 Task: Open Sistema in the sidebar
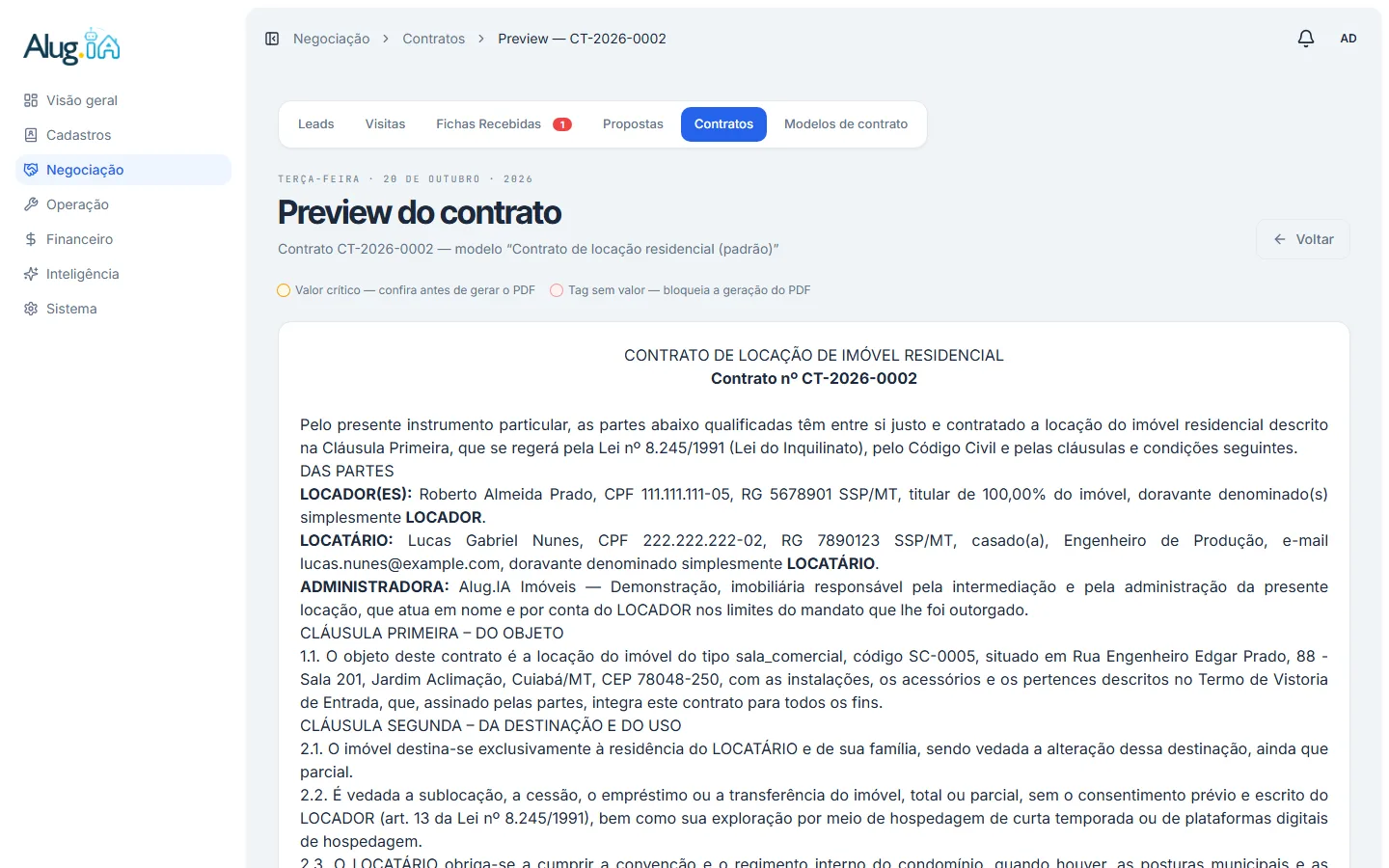pyautogui.click(x=123, y=309)
